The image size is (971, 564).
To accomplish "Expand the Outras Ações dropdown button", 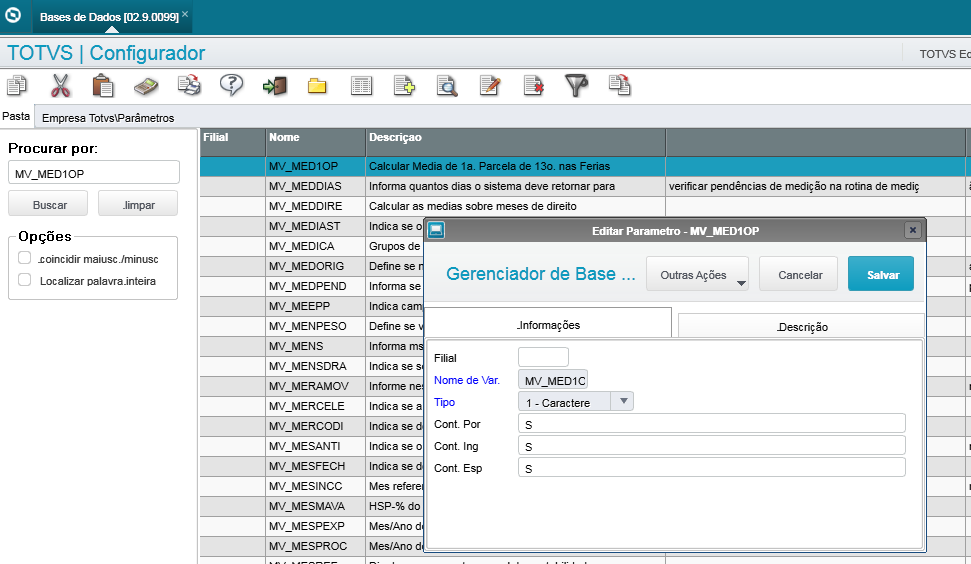I will tap(697, 274).
